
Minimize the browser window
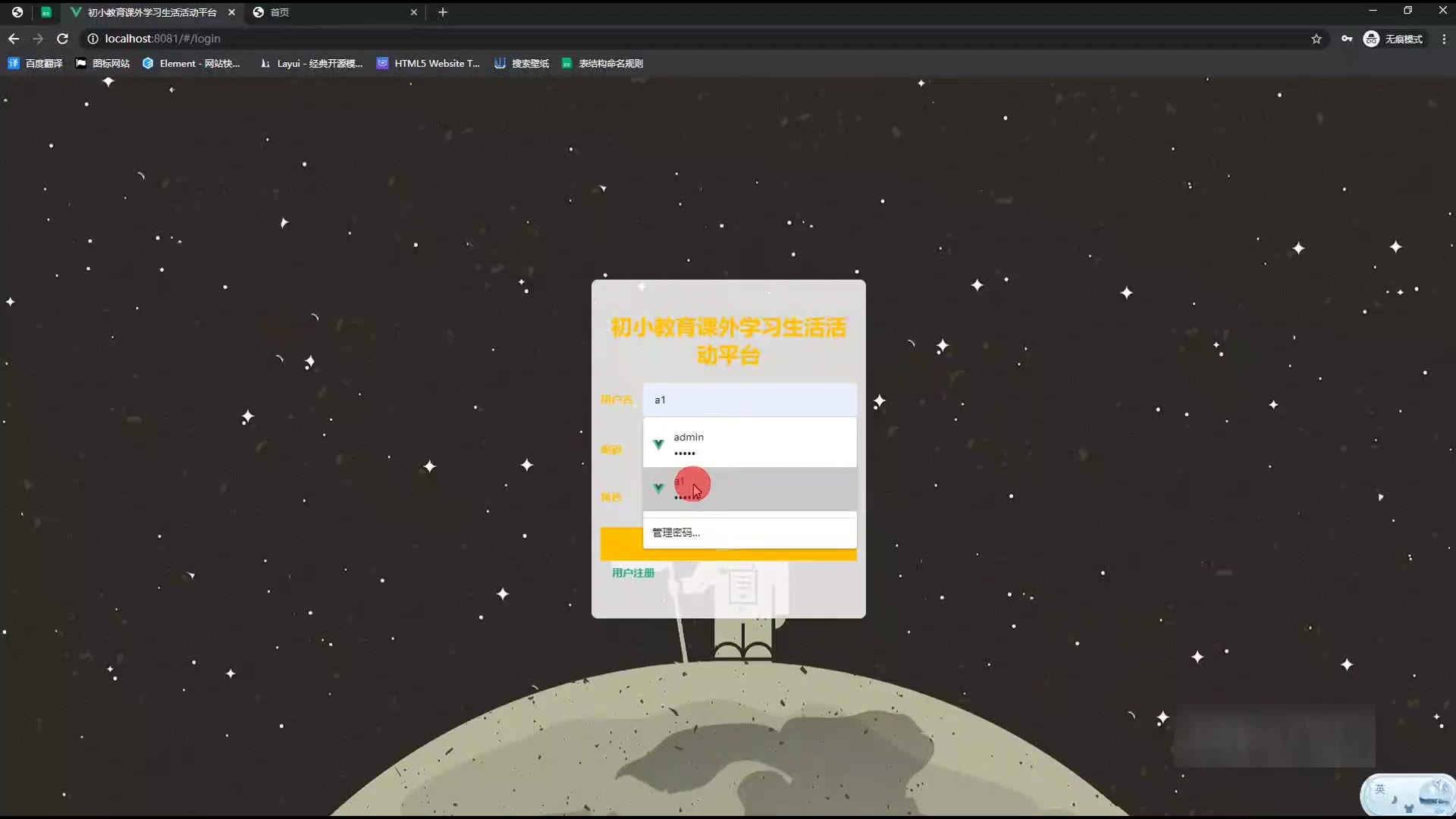(x=1373, y=11)
